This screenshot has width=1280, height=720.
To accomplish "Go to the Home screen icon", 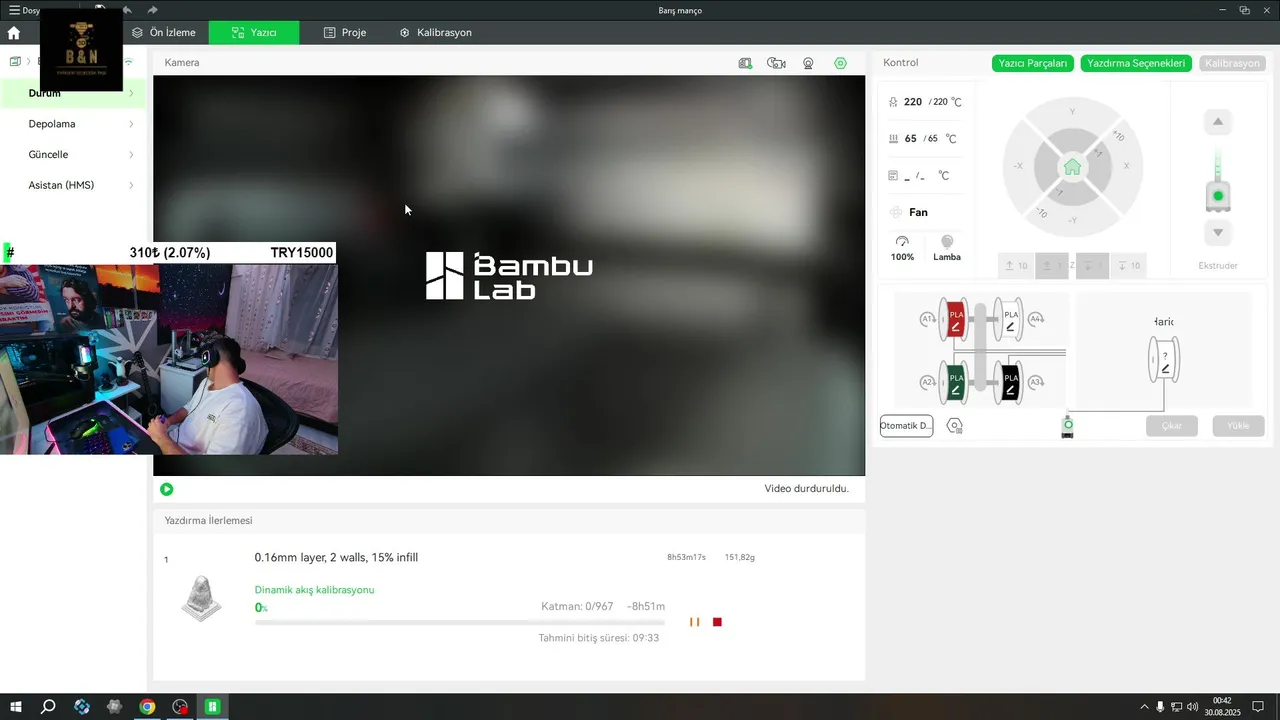I will (x=13, y=32).
